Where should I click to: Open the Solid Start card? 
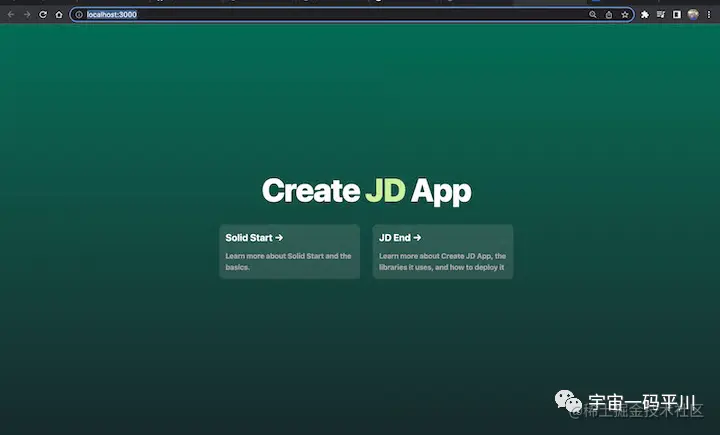290,252
